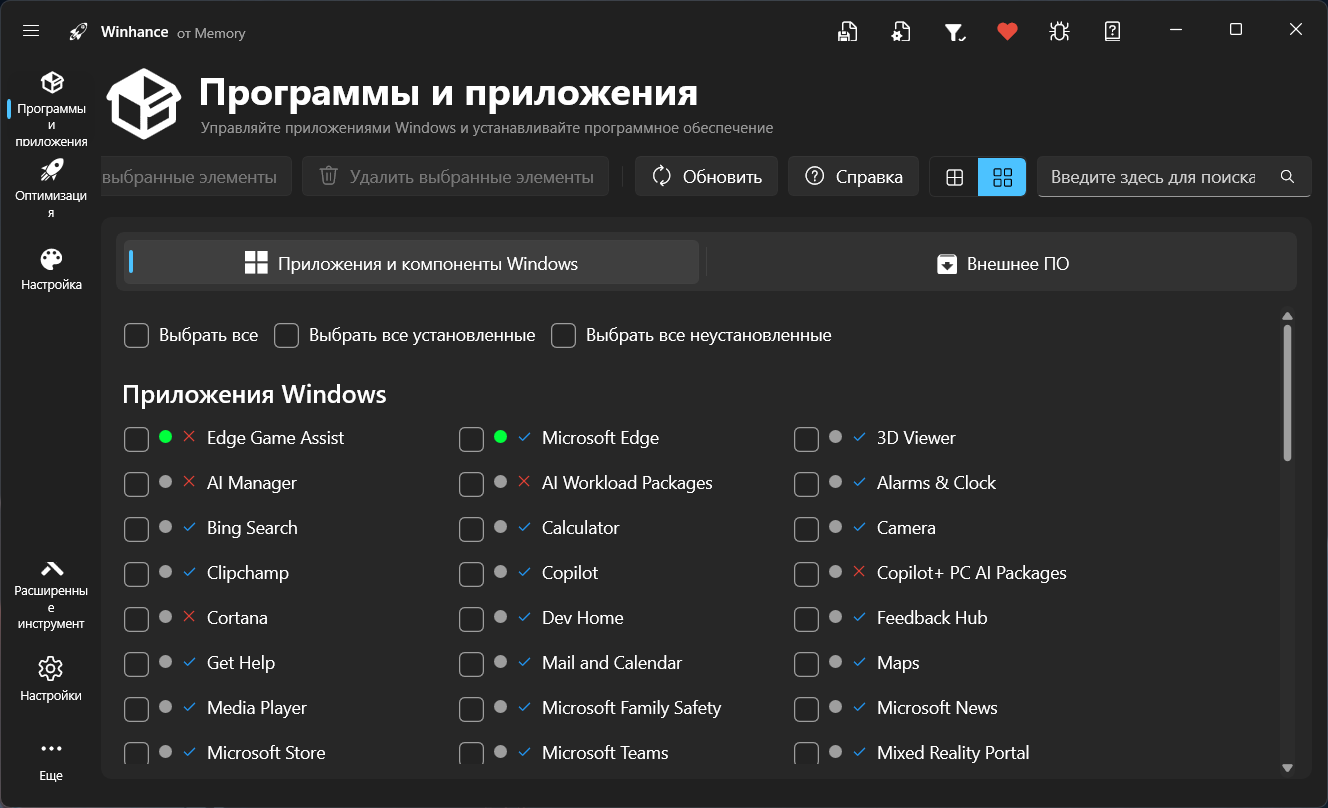1328x808 pixels.
Task: Click the green status dot beside Microsoft Edge
Action: pos(501,437)
